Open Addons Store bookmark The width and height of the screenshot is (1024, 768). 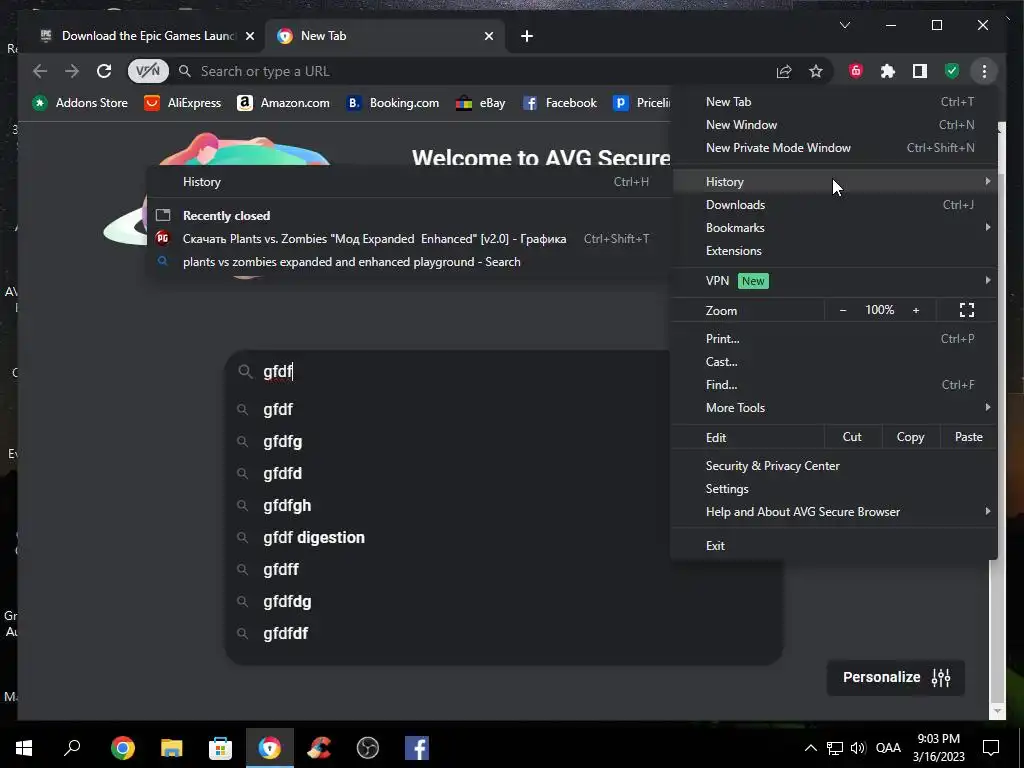pos(80,103)
